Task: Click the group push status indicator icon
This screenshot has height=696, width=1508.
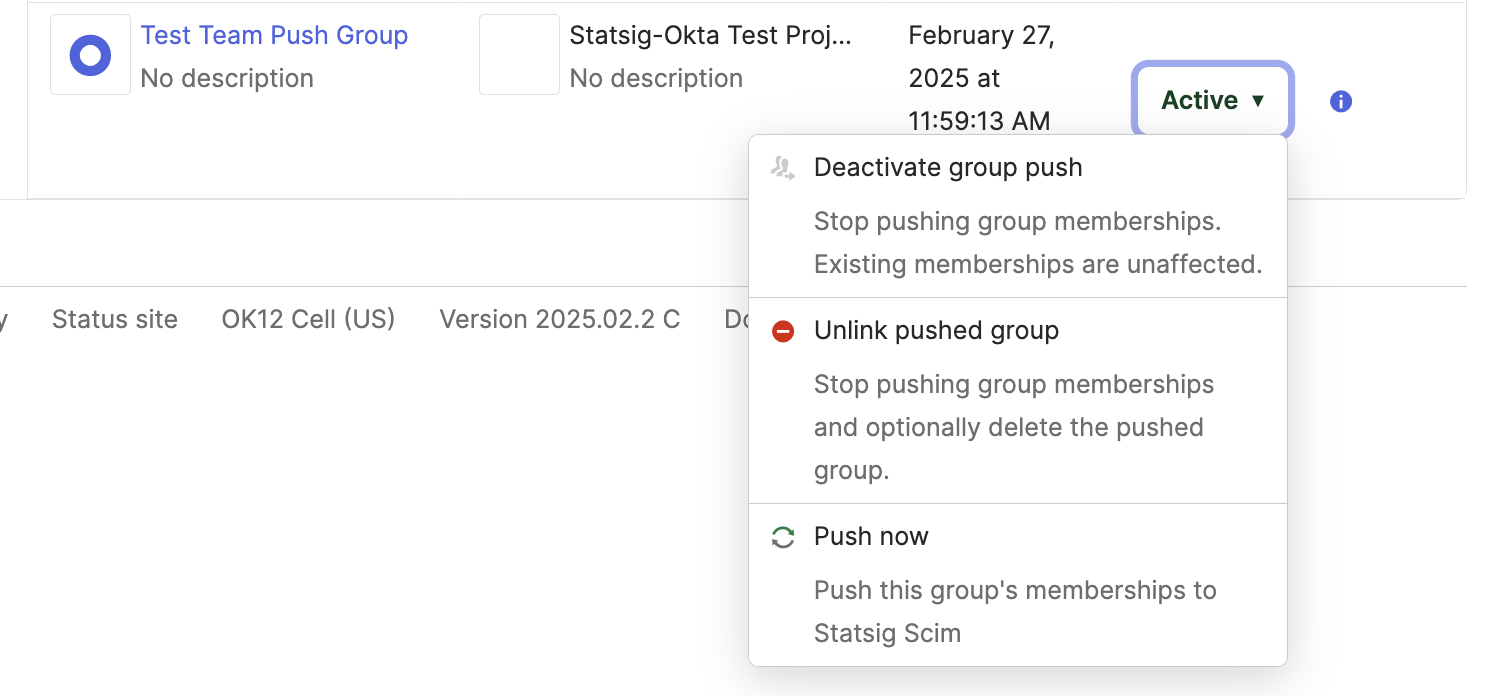Action: (1213, 100)
